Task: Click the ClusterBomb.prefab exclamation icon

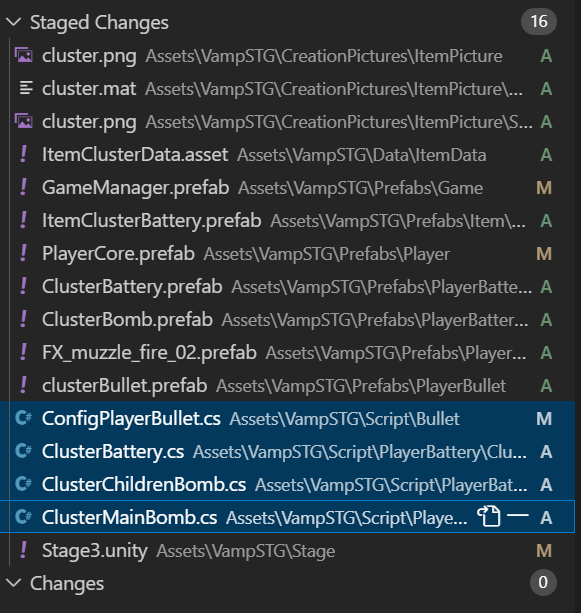Action: coord(23,319)
